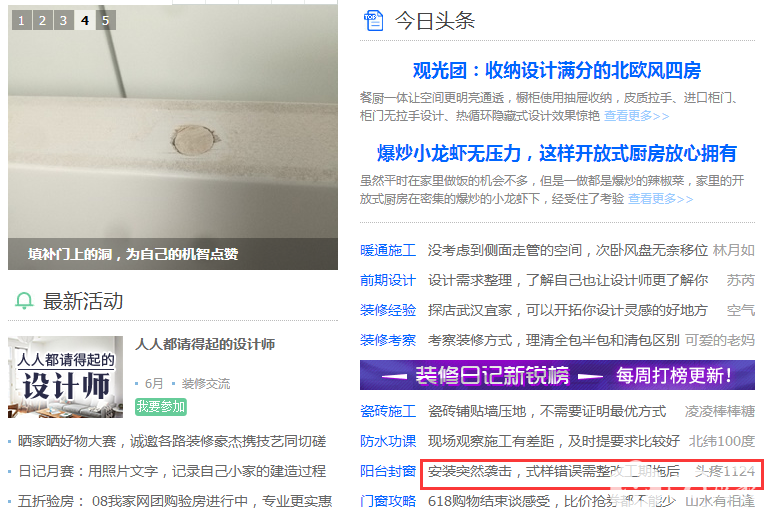Click the 装修日记新锐榜 purple banner
The width and height of the screenshot is (765, 521).
(557, 375)
